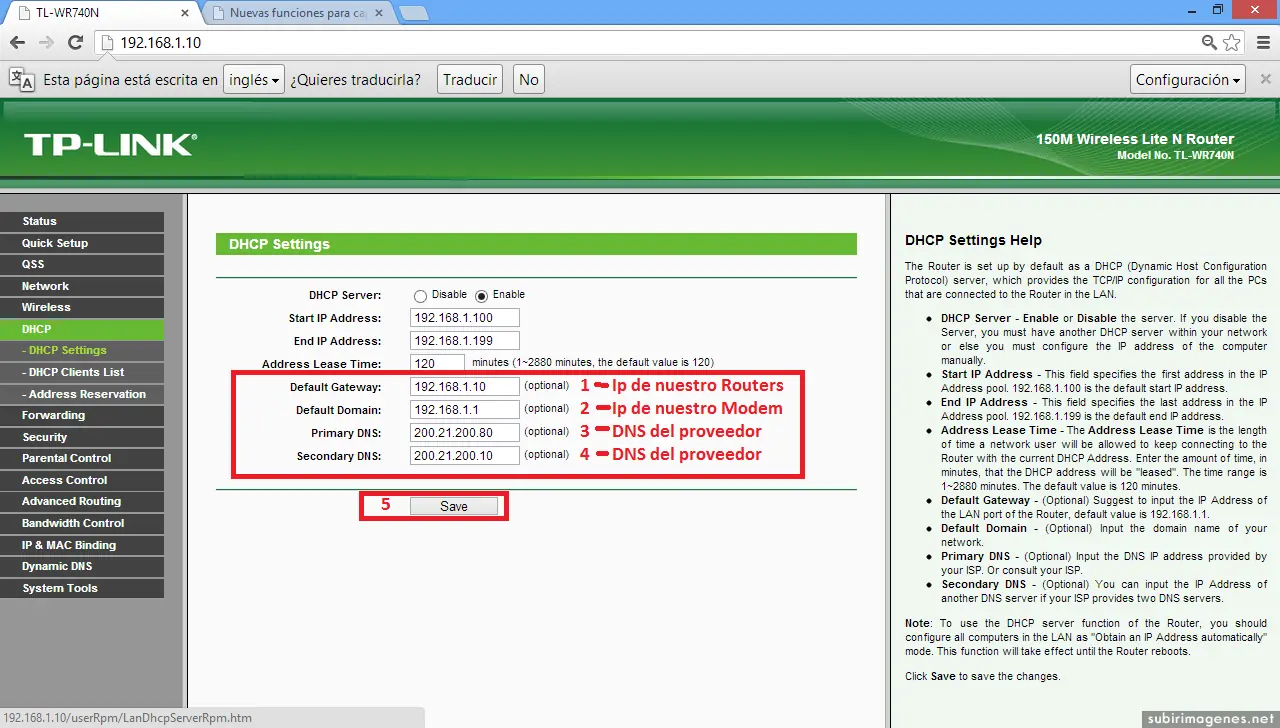The image size is (1280, 728).
Task: Open the Chrome menu icon
Action: tap(1261, 43)
